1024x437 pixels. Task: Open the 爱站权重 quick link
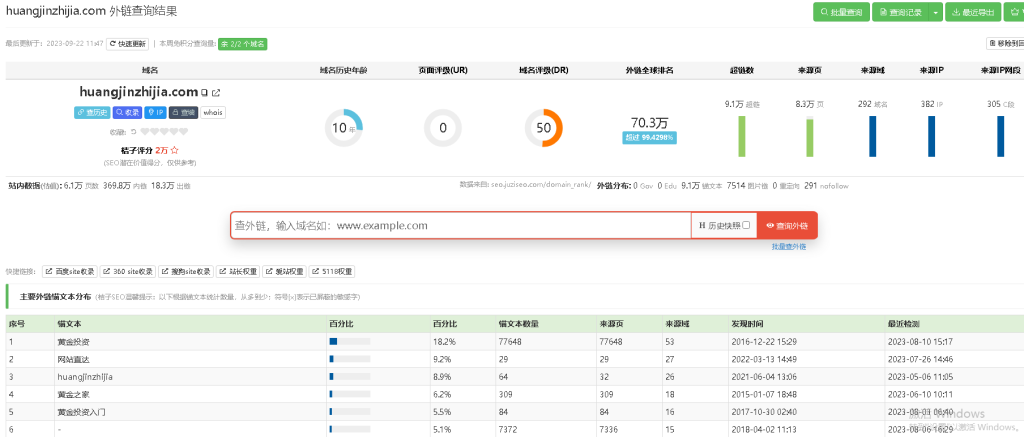[284, 272]
